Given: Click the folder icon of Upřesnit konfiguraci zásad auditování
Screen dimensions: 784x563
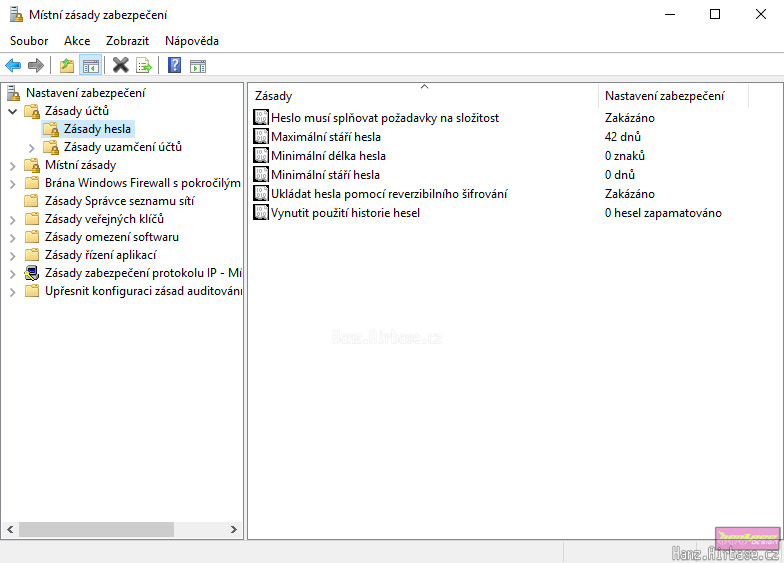Looking at the screenshot, I should coord(32,290).
